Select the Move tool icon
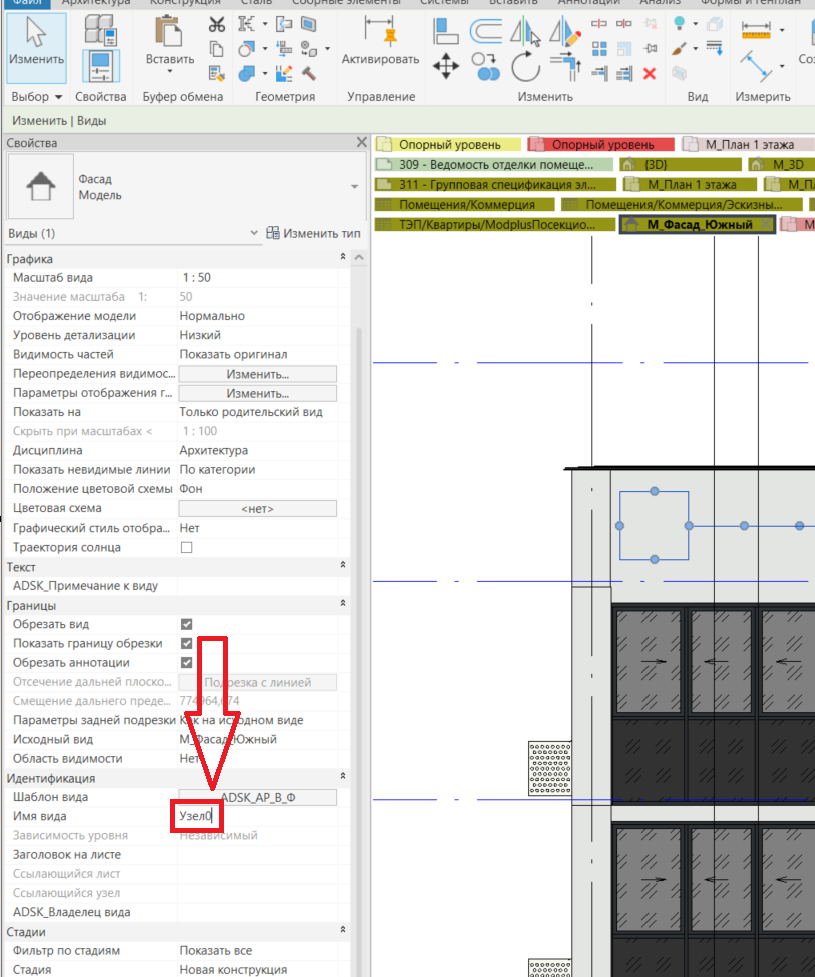This screenshot has width=815, height=977. pos(446,66)
